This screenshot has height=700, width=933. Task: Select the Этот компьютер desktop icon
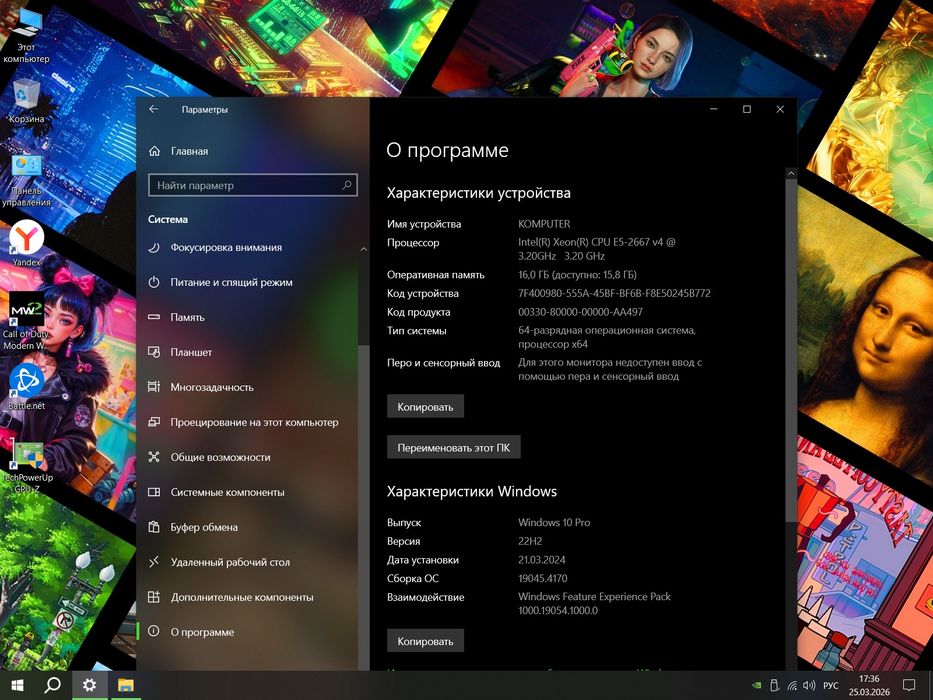(26, 36)
